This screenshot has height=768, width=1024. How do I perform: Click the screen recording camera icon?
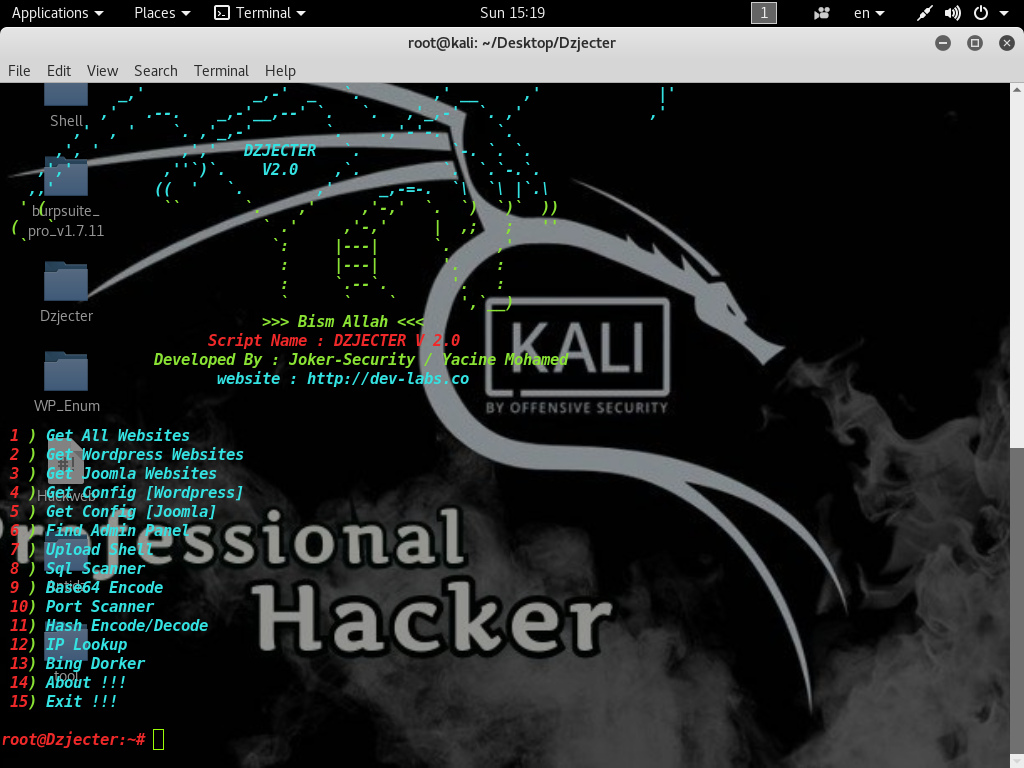(x=822, y=13)
